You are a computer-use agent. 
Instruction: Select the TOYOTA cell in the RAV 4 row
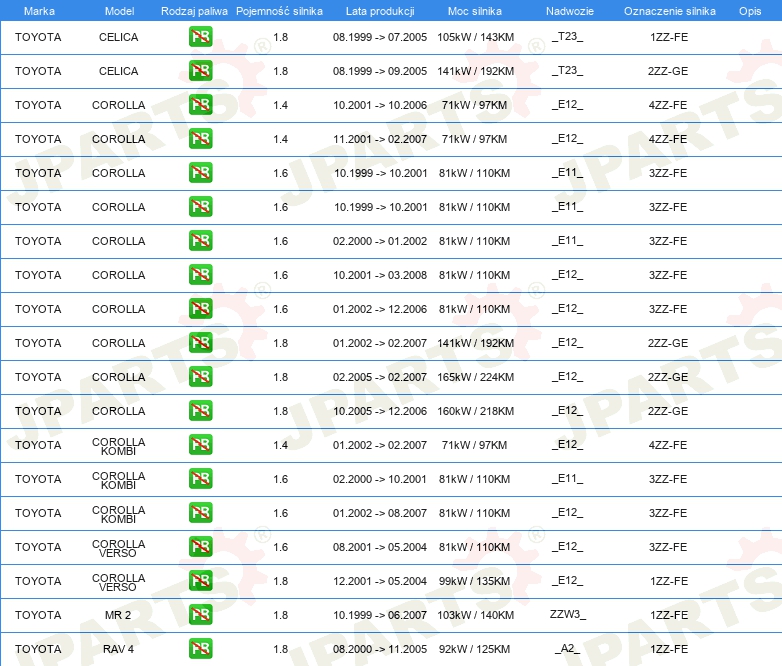coord(38,649)
